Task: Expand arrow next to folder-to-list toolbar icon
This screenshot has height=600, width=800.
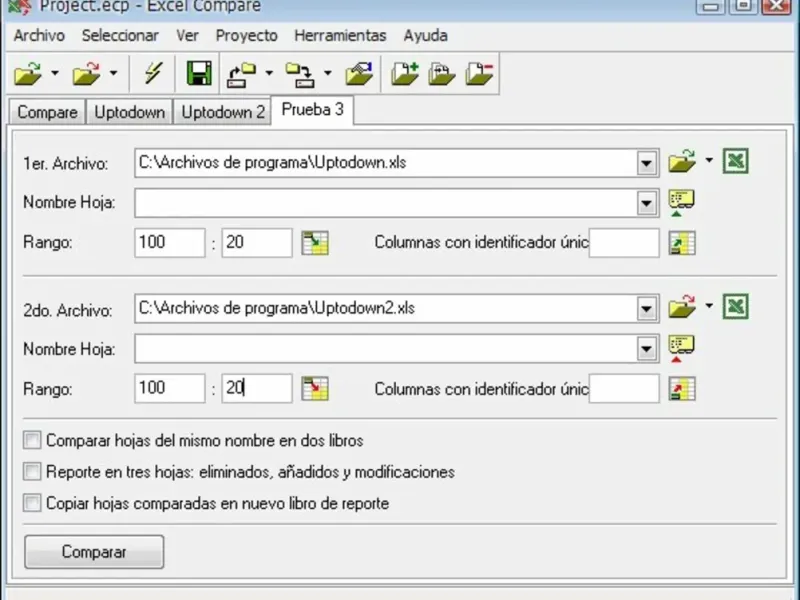Action: [x=269, y=73]
